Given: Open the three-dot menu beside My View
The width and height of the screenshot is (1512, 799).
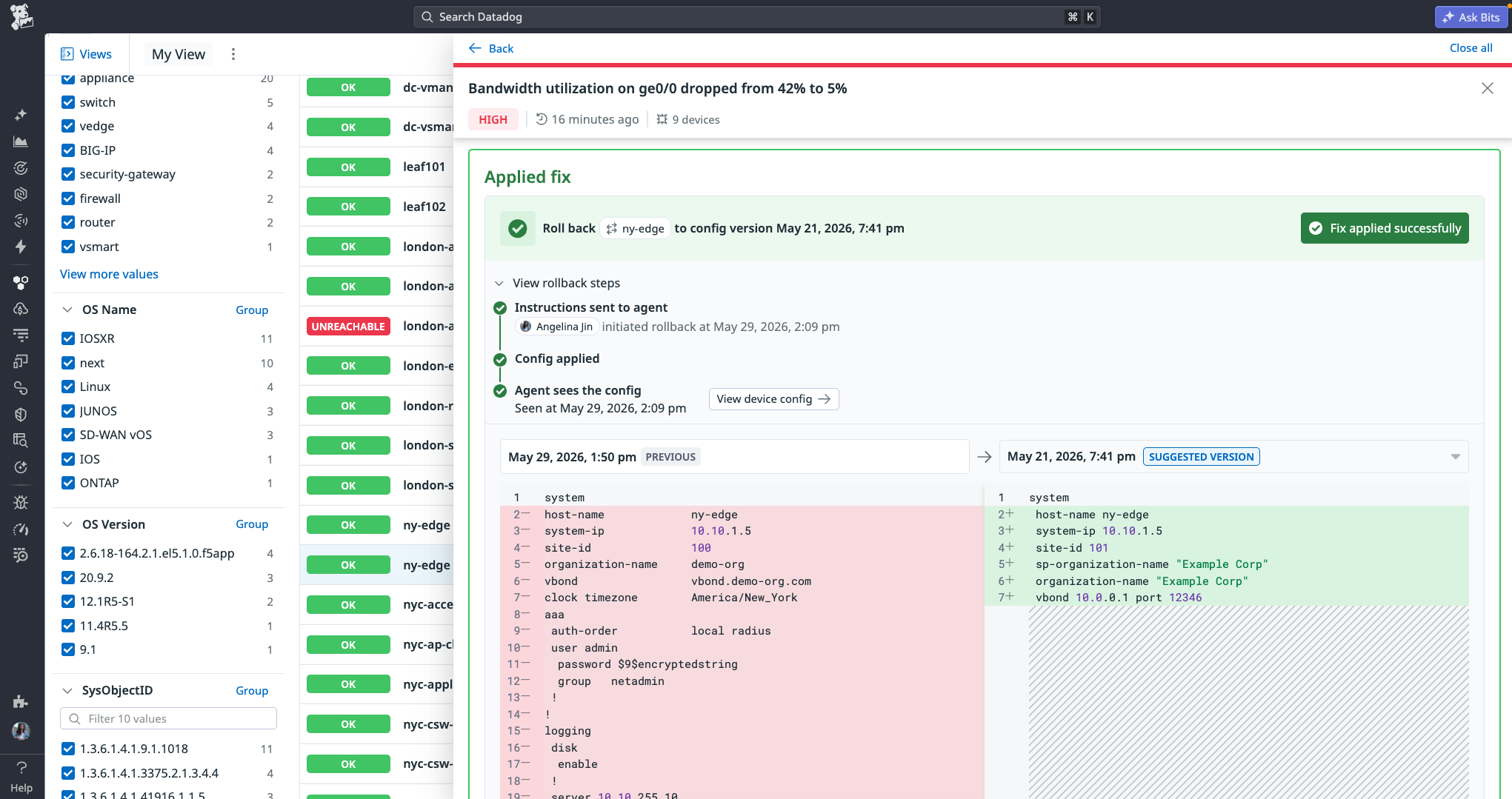Looking at the screenshot, I should [233, 54].
